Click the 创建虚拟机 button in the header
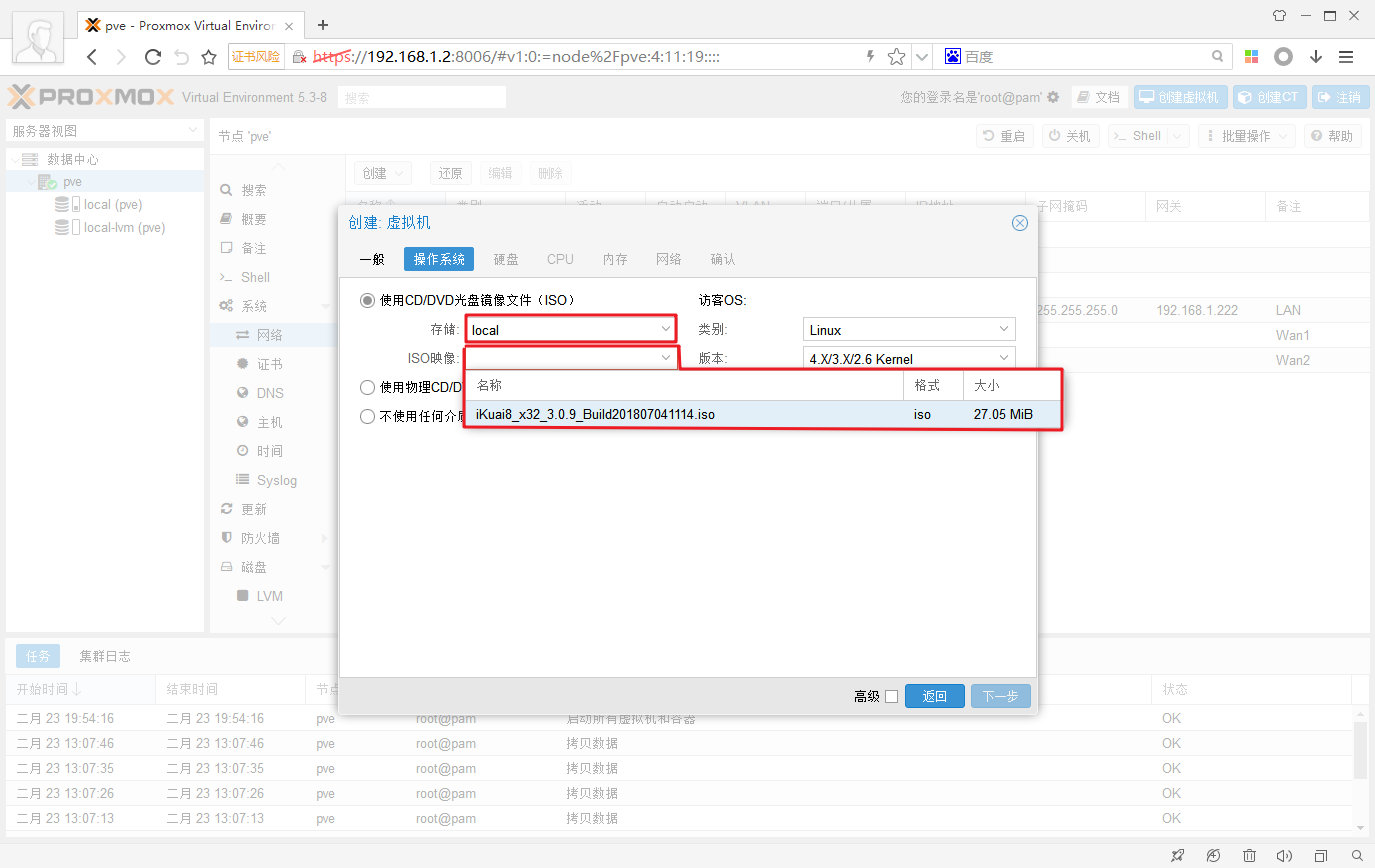Screen dimensions: 1375x868 1180,97
